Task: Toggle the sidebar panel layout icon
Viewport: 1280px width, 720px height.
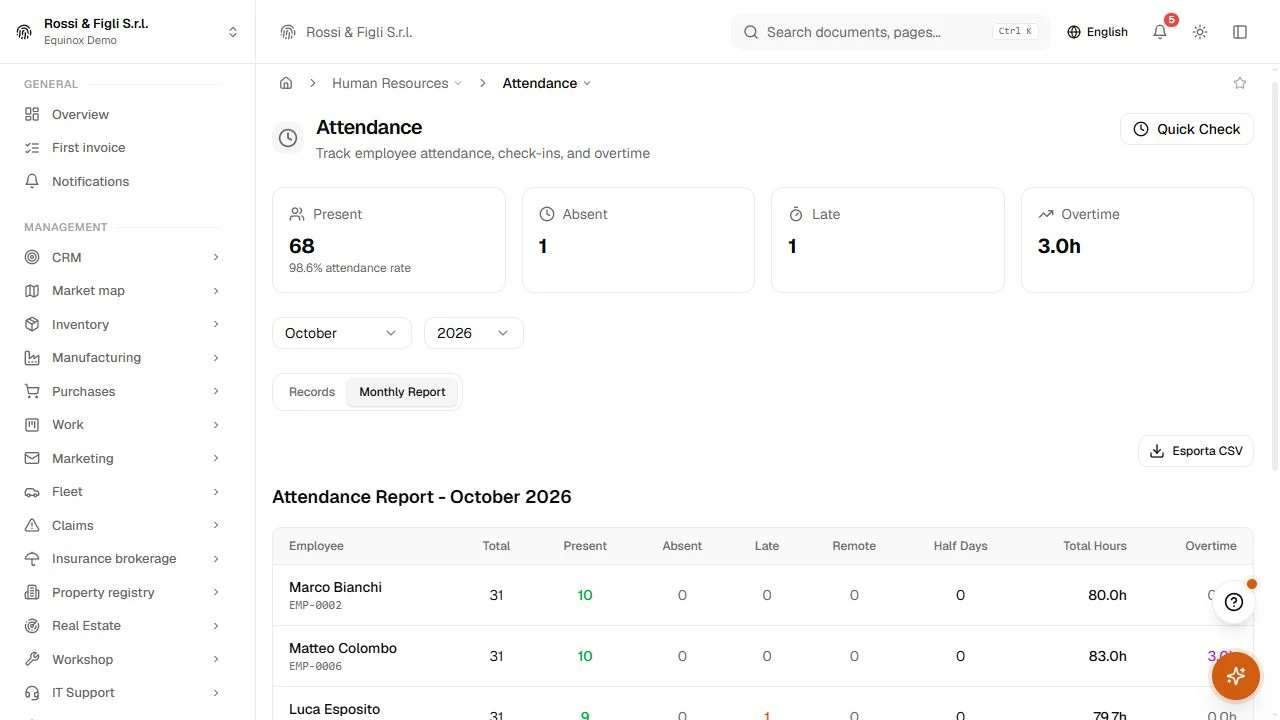Action: tap(1240, 32)
